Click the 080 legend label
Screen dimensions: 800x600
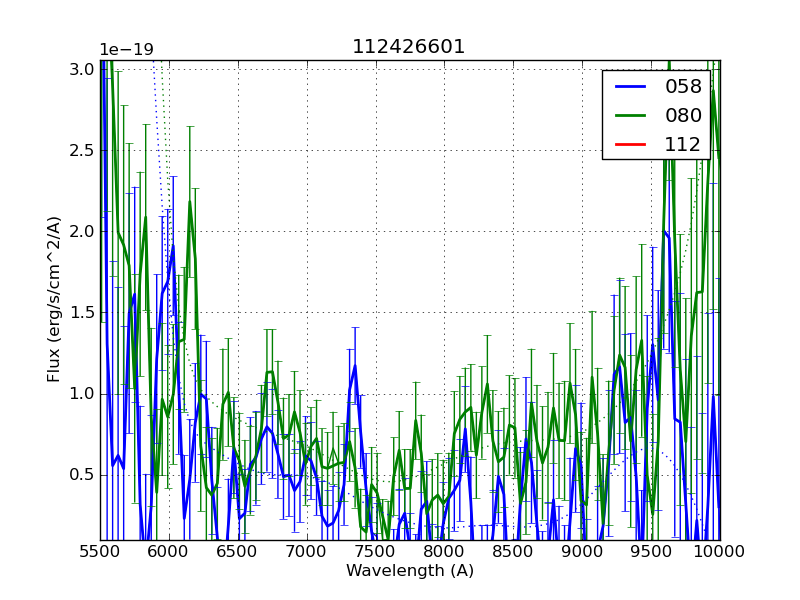(x=683, y=116)
